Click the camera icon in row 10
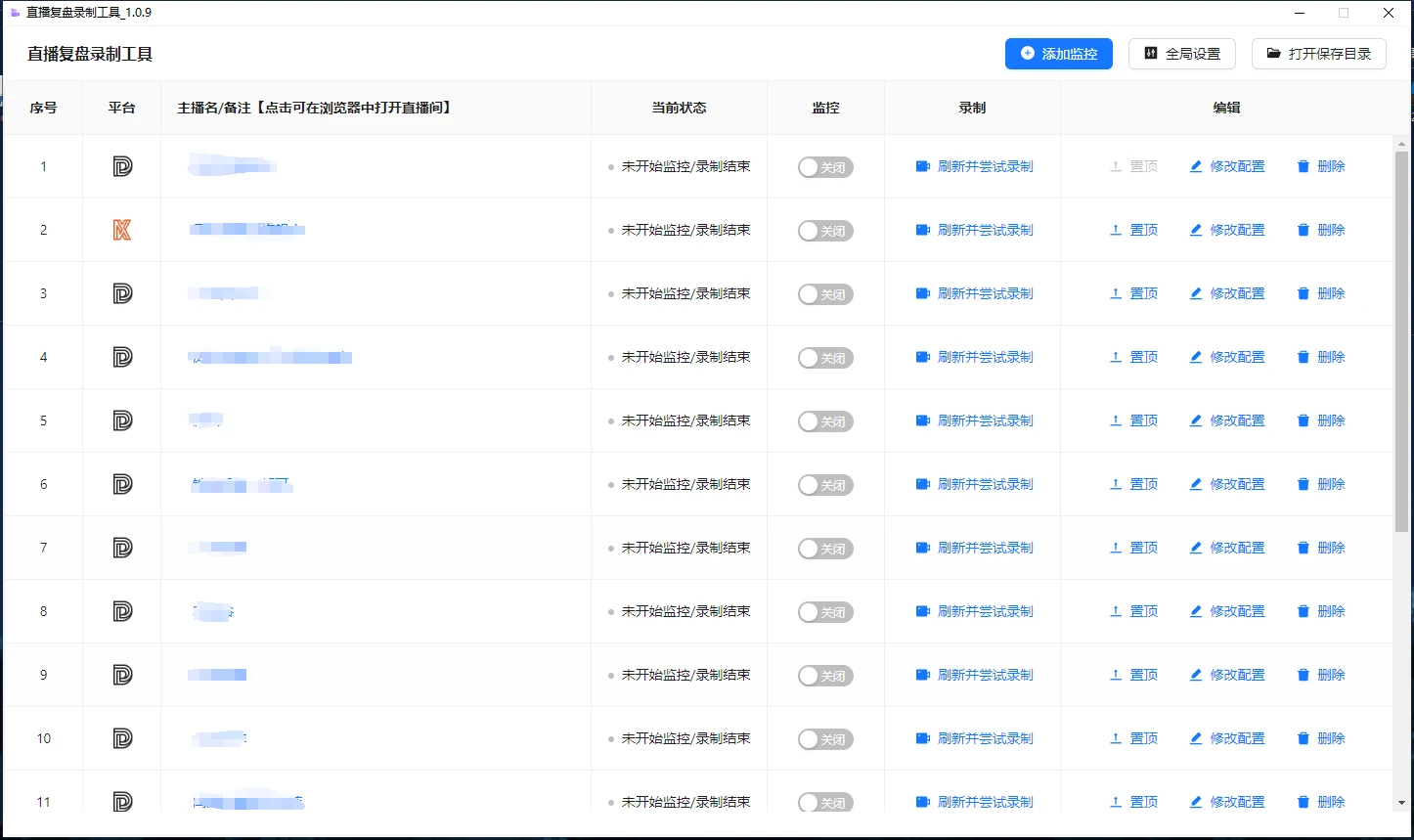 click(x=923, y=738)
